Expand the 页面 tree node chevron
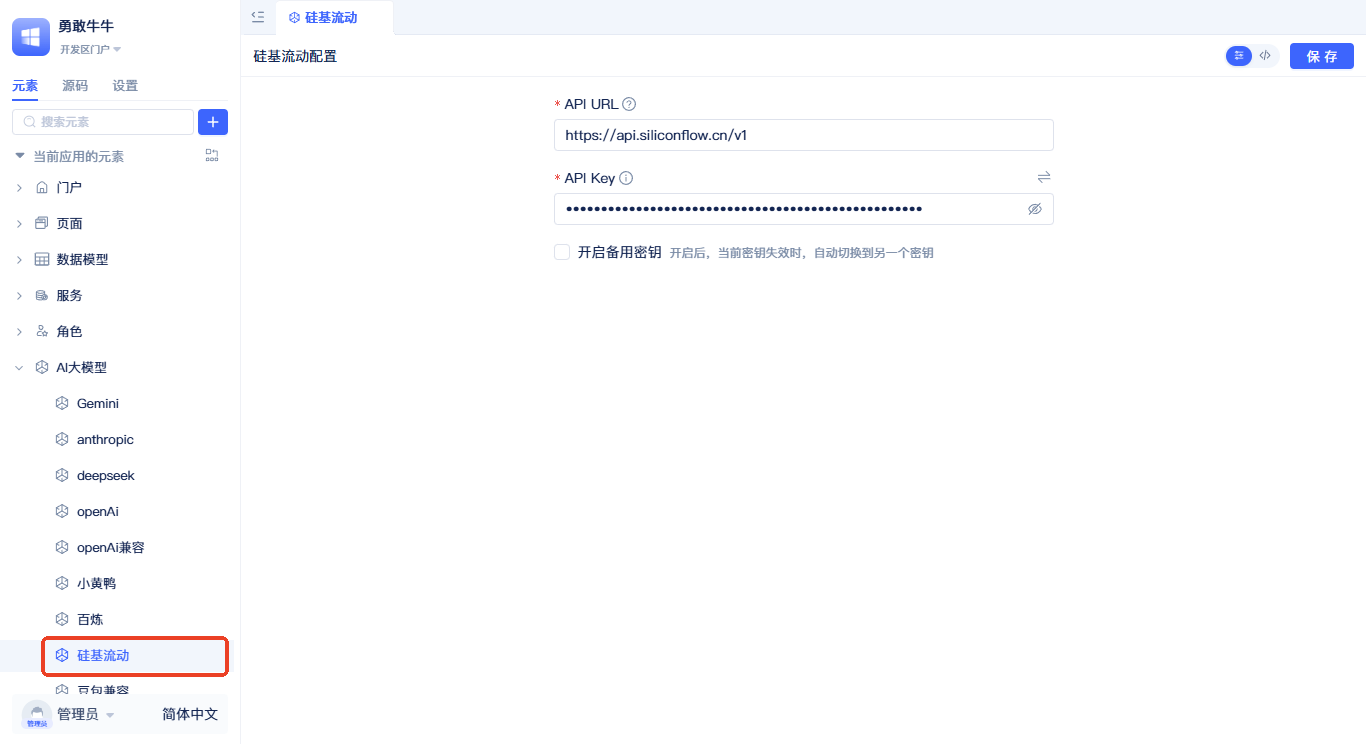The image size is (1366, 744). (x=19, y=224)
